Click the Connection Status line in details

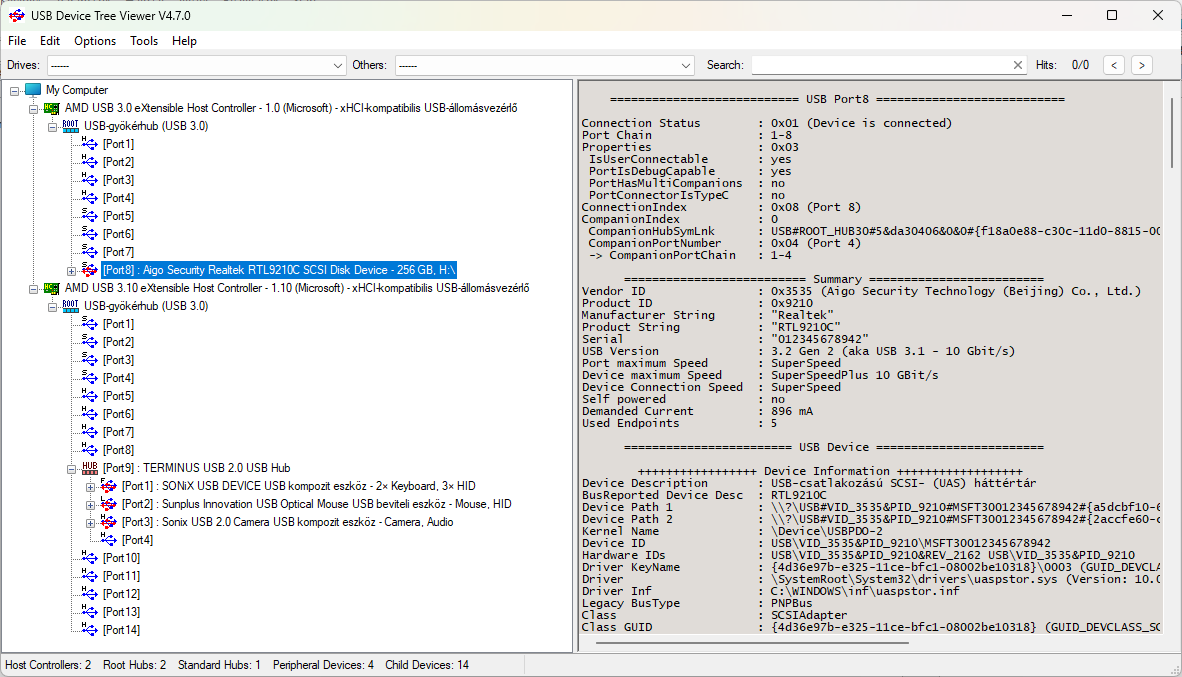click(x=767, y=123)
